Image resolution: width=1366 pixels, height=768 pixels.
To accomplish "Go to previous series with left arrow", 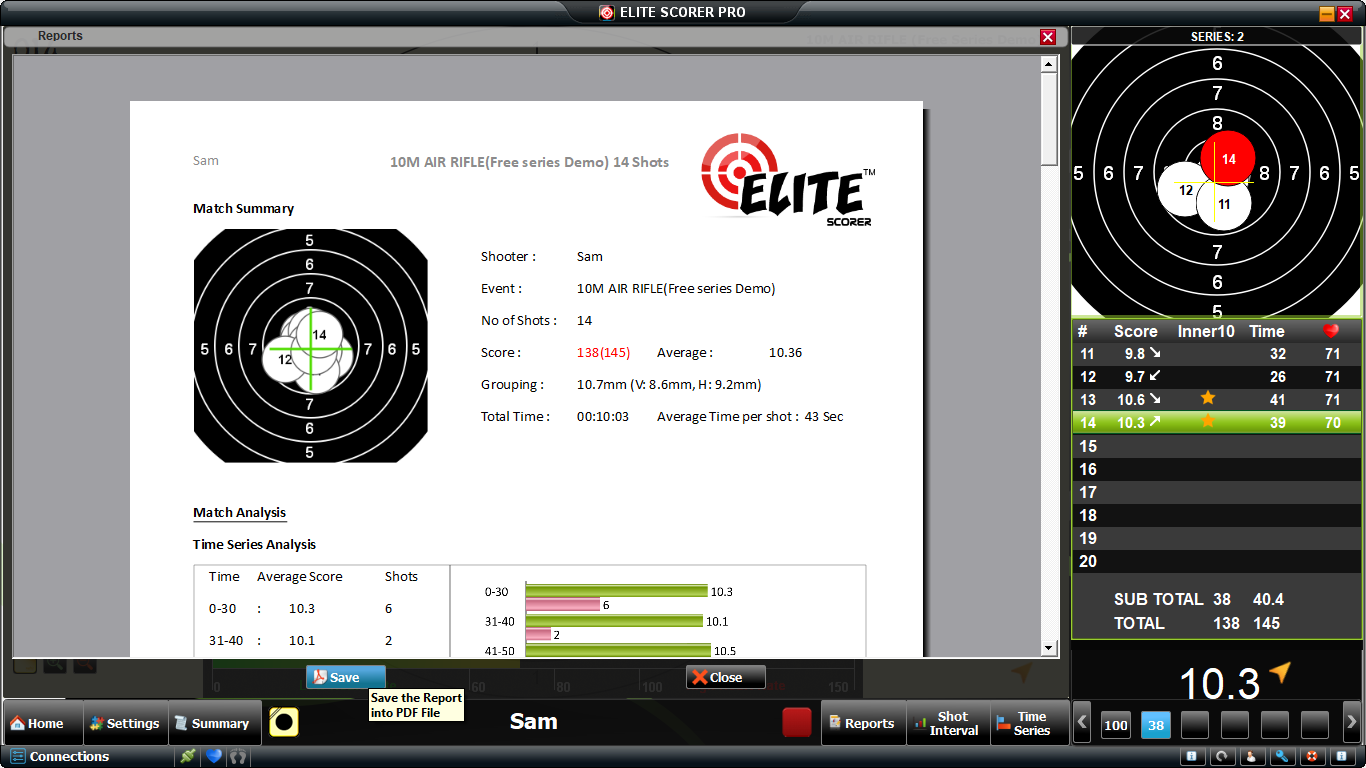I will tap(1082, 722).
